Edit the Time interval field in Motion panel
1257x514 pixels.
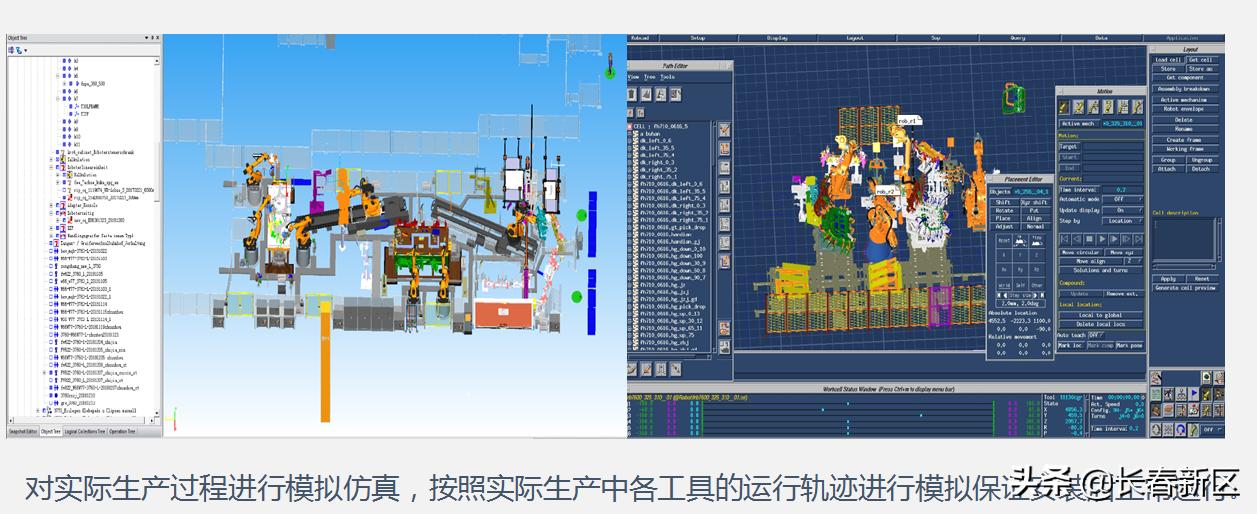click(x=1122, y=189)
